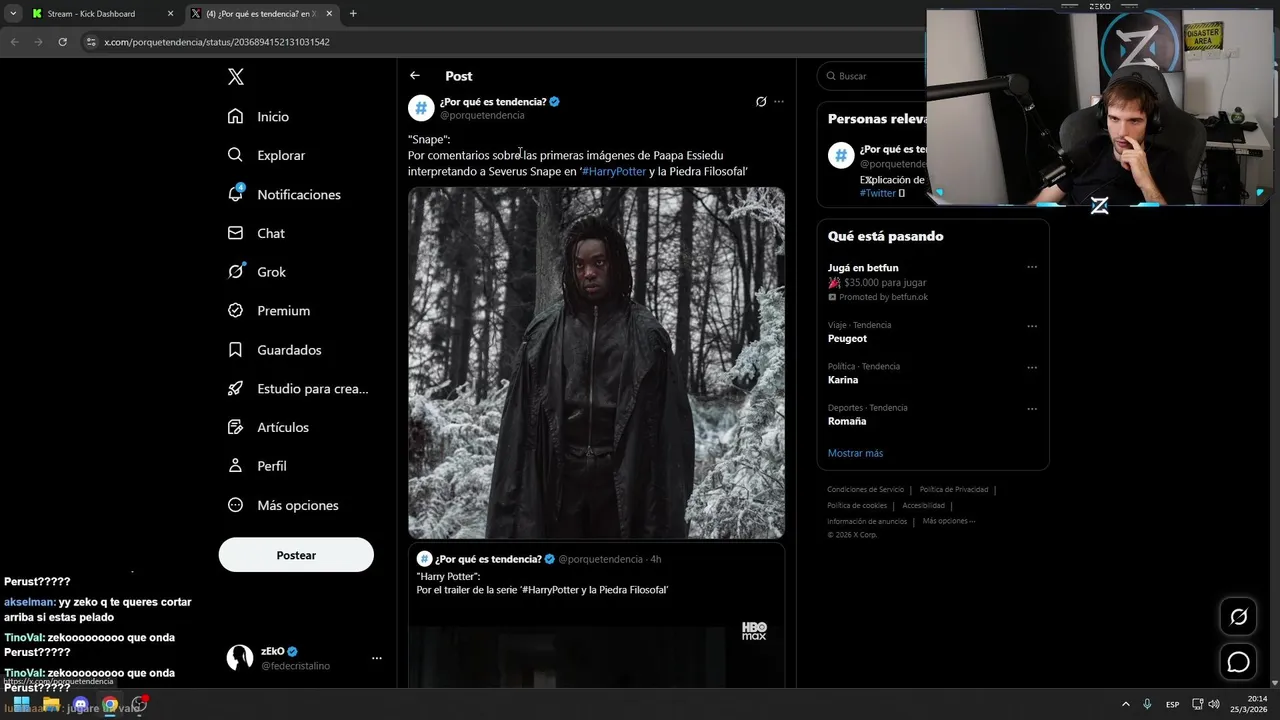
Task: Open the Snape post image
Action: (x=596, y=363)
